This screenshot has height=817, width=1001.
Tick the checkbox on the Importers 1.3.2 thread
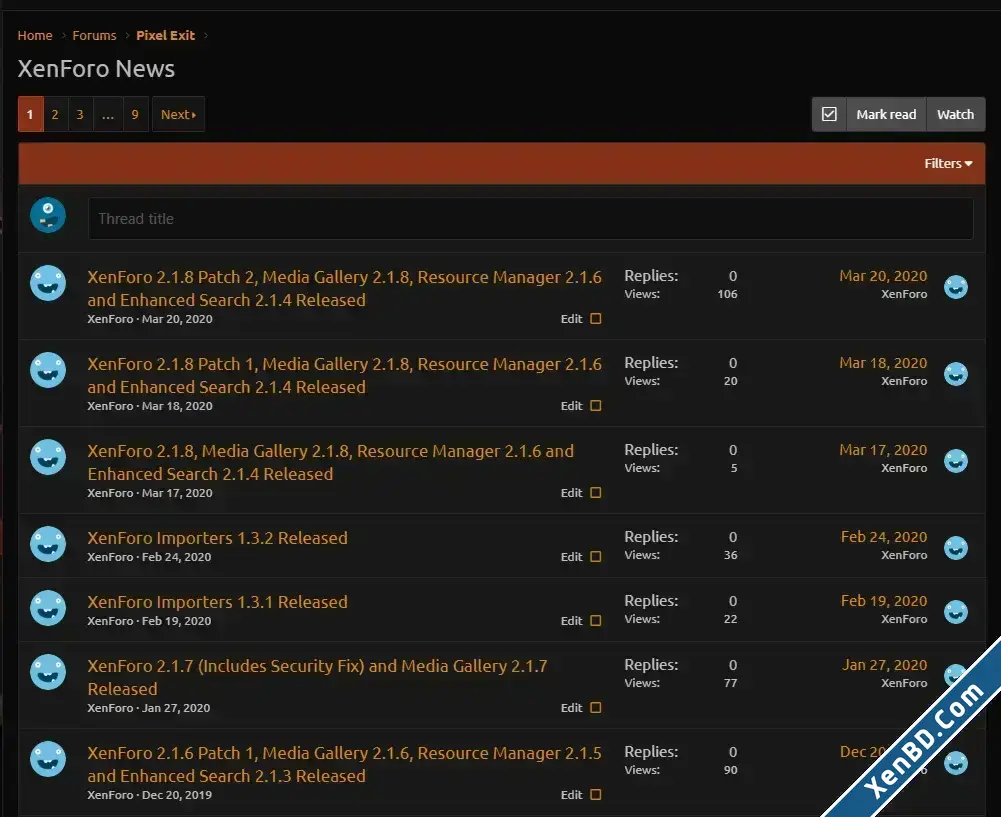tap(596, 557)
